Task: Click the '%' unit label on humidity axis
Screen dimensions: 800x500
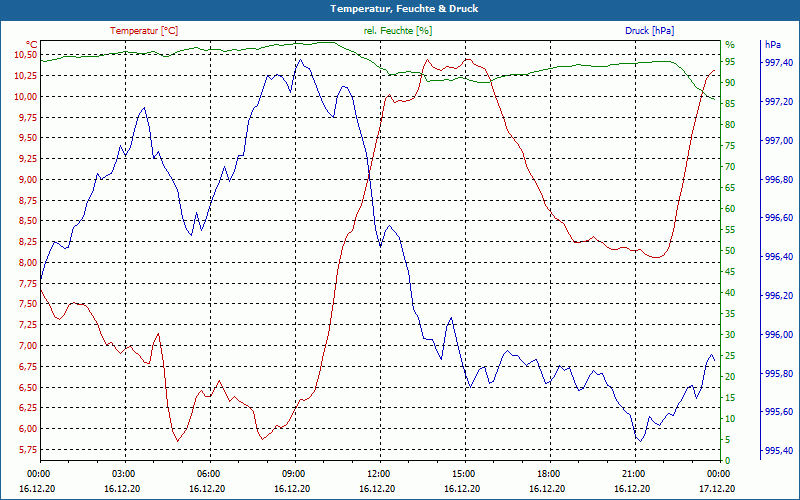Action: [x=730, y=45]
